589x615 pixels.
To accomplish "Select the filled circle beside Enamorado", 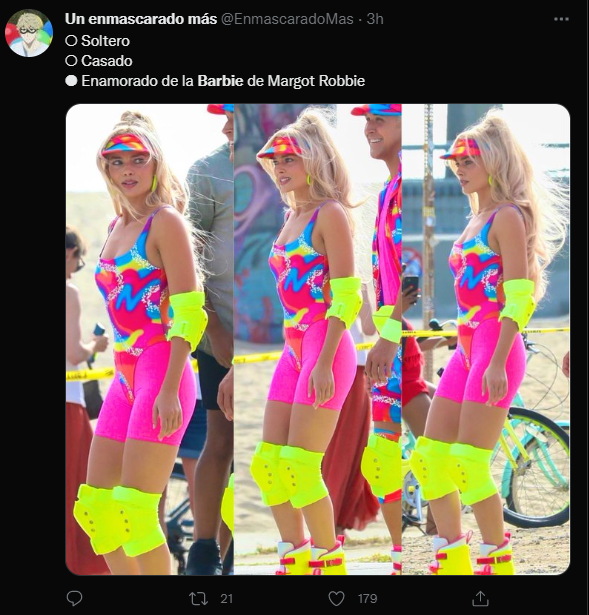I will coord(71,81).
